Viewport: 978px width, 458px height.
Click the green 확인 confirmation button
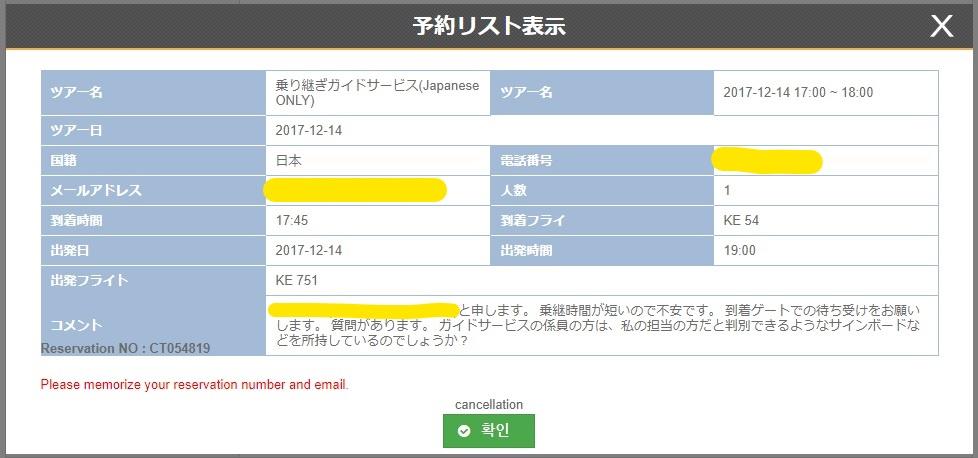pyautogui.click(x=489, y=431)
